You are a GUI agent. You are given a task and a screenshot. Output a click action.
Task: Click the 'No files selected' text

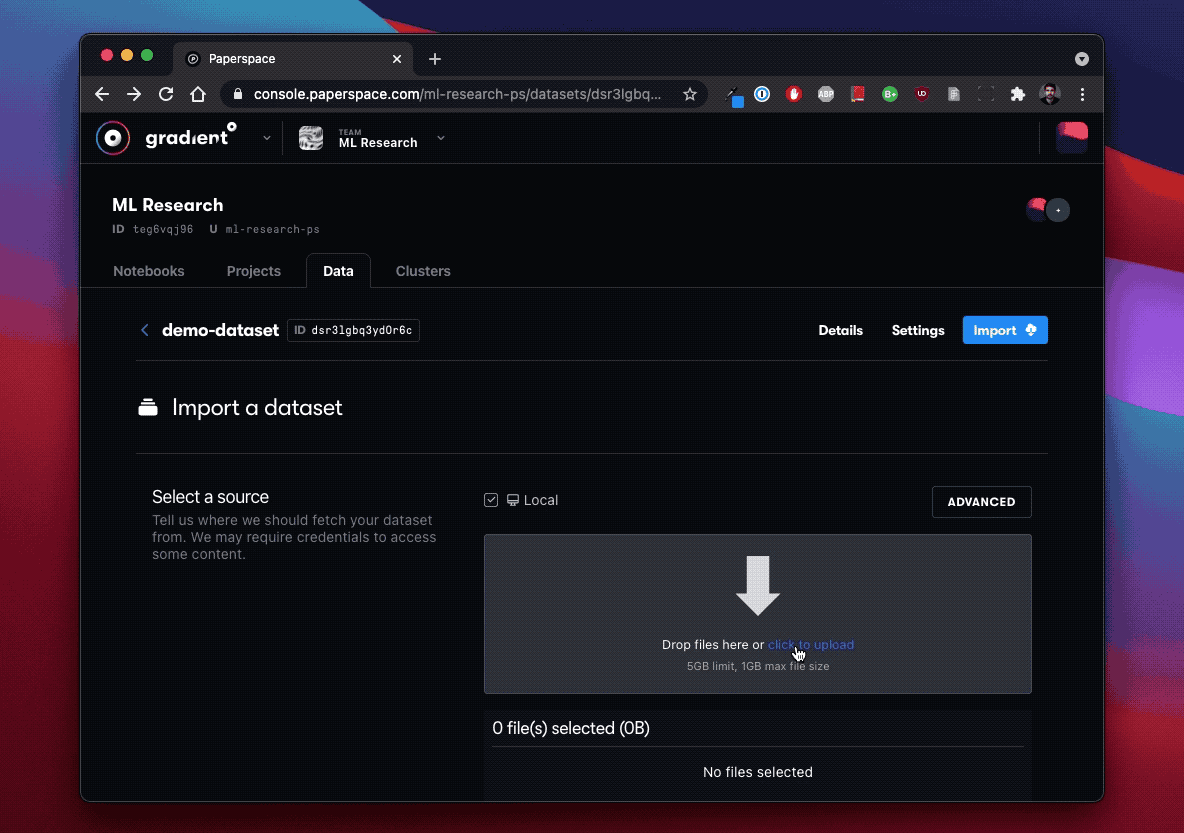coord(758,772)
